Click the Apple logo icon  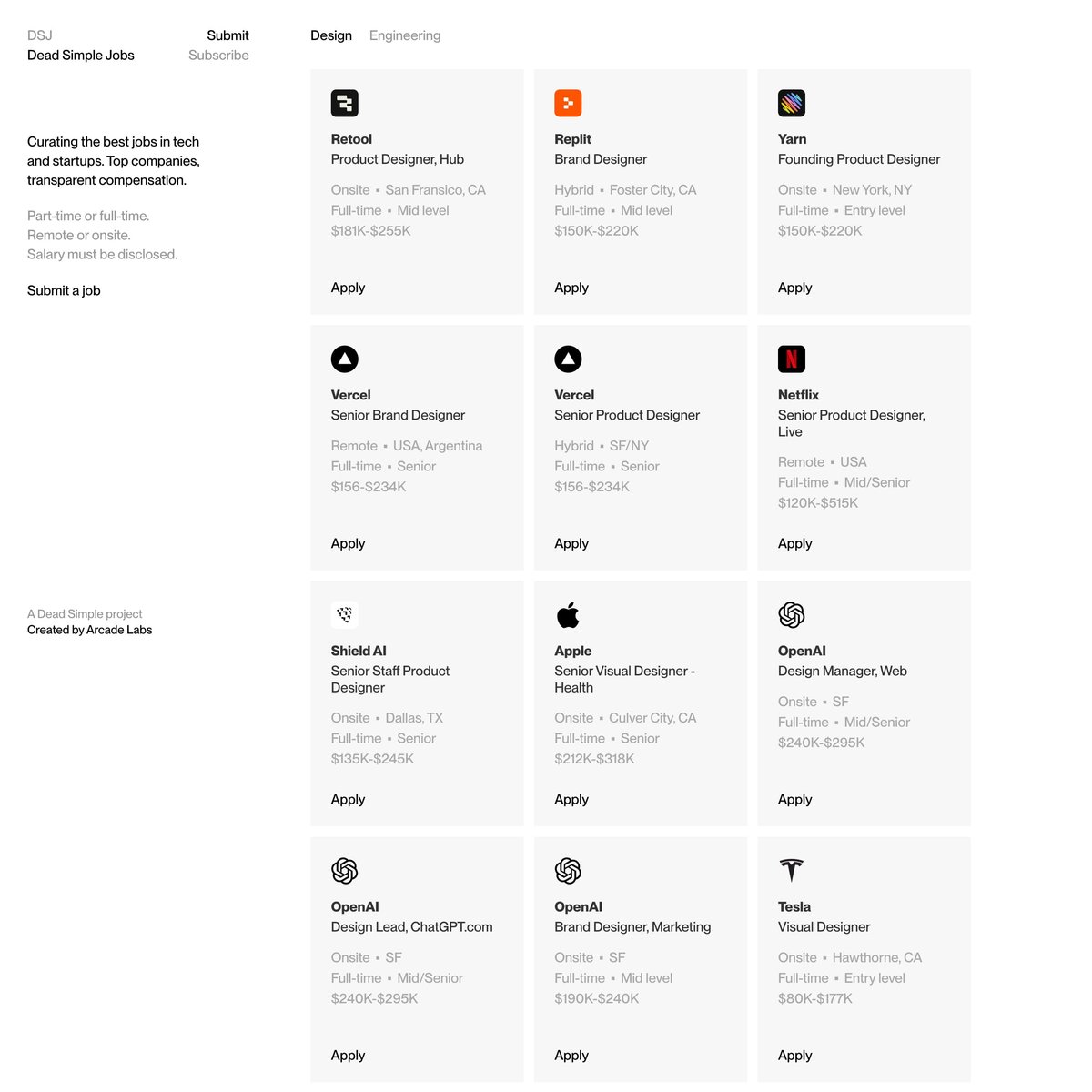pyautogui.click(x=568, y=615)
